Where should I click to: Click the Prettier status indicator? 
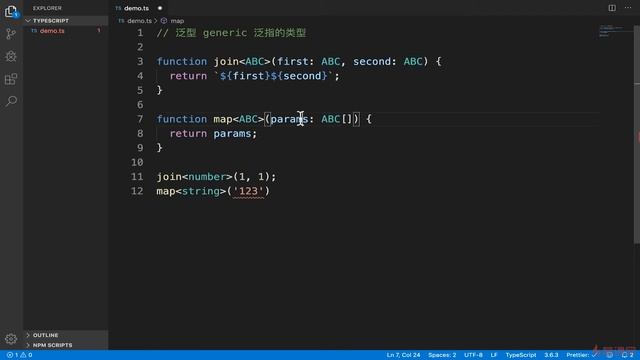[x=582, y=355]
